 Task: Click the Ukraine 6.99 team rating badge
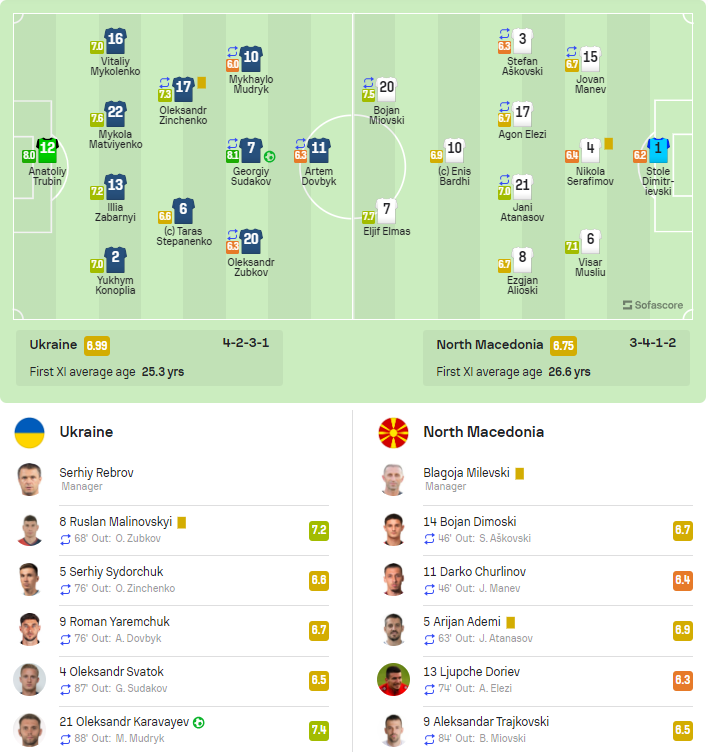click(x=97, y=346)
